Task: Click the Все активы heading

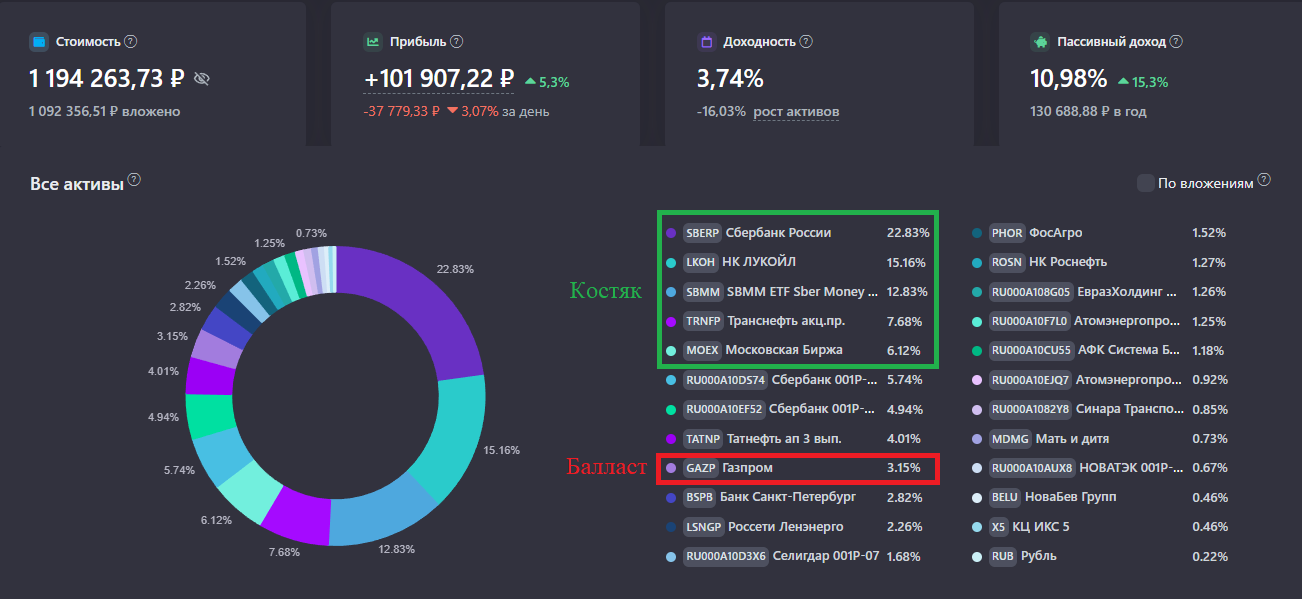Action: (x=76, y=184)
